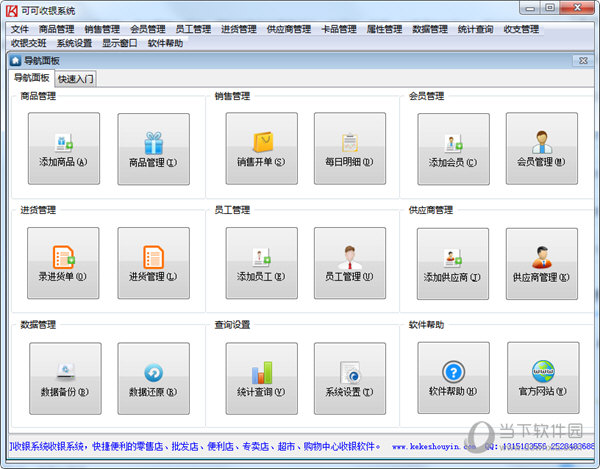Open the 添加商品 (A) add product button
The width and height of the screenshot is (600, 469).
pos(64,148)
